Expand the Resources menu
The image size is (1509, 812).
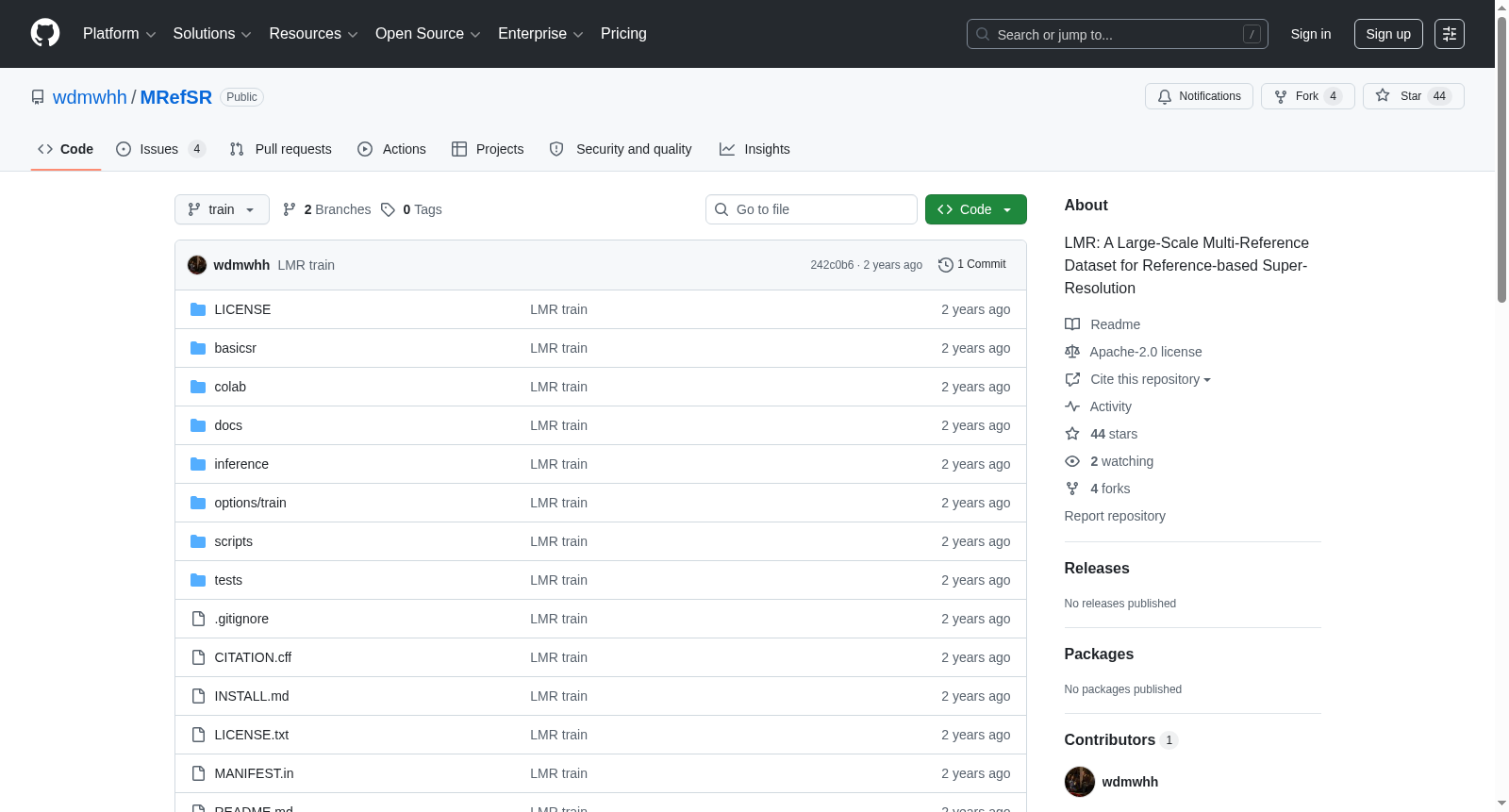(314, 34)
